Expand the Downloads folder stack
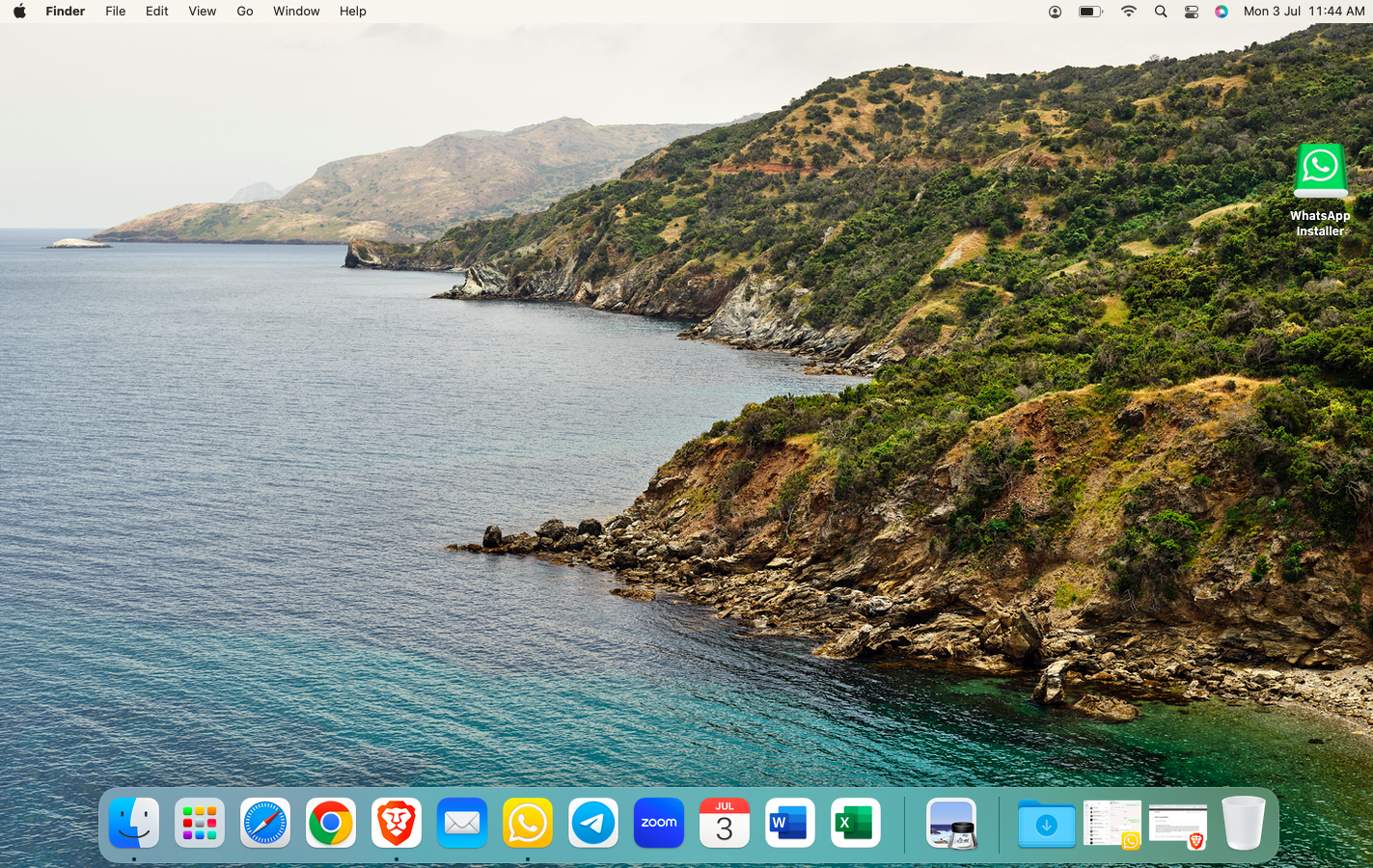 tap(1047, 825)
